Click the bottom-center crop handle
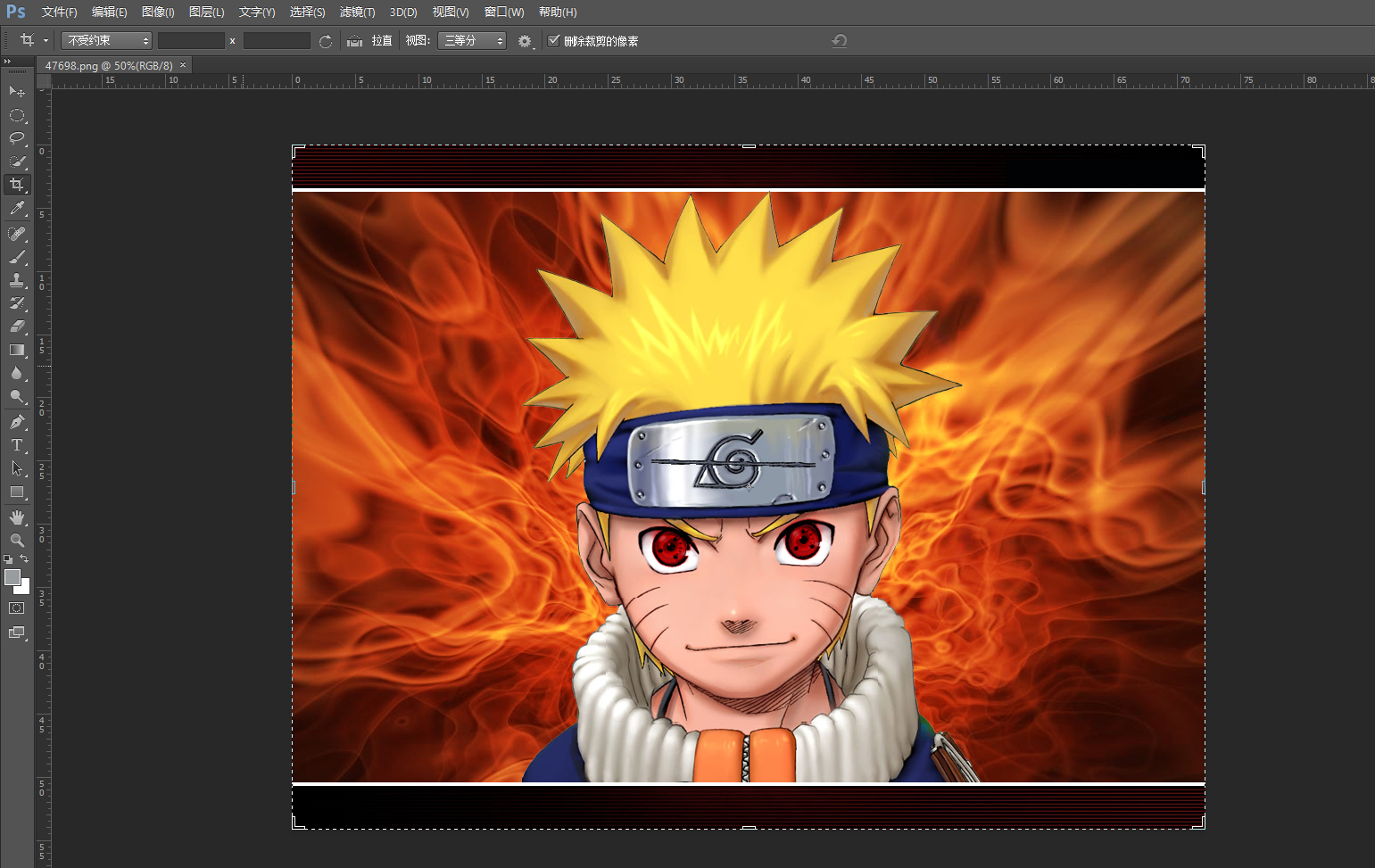The height and width of the screenshot is (868, 1375). coord(749,828)
